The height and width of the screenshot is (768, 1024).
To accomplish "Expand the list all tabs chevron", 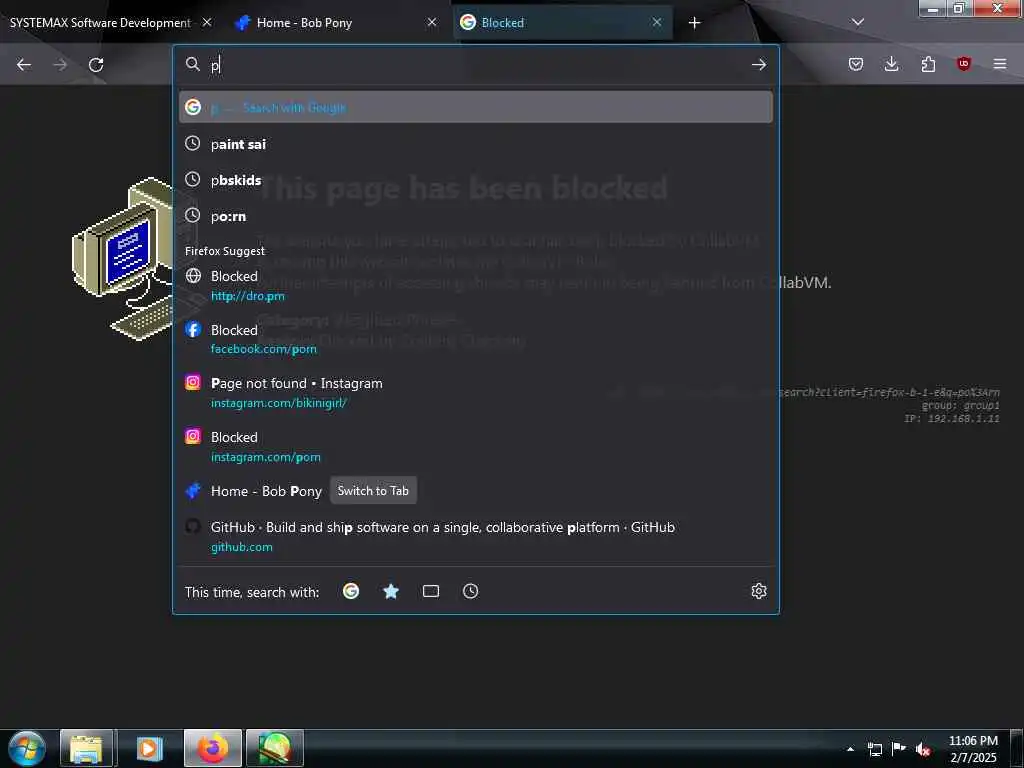I will (857, 23).
